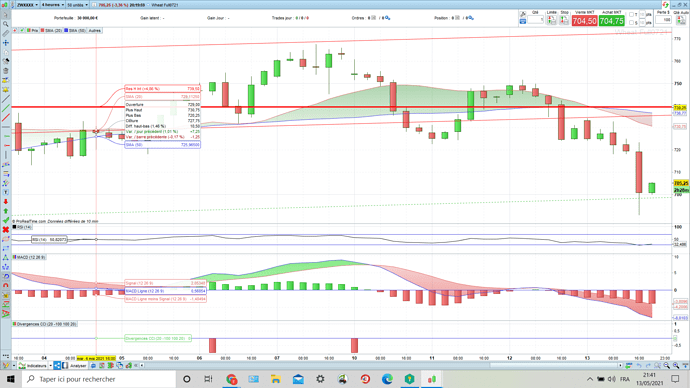
Task: Click the Taper ici pour rechercher search box
Action: 99,379
